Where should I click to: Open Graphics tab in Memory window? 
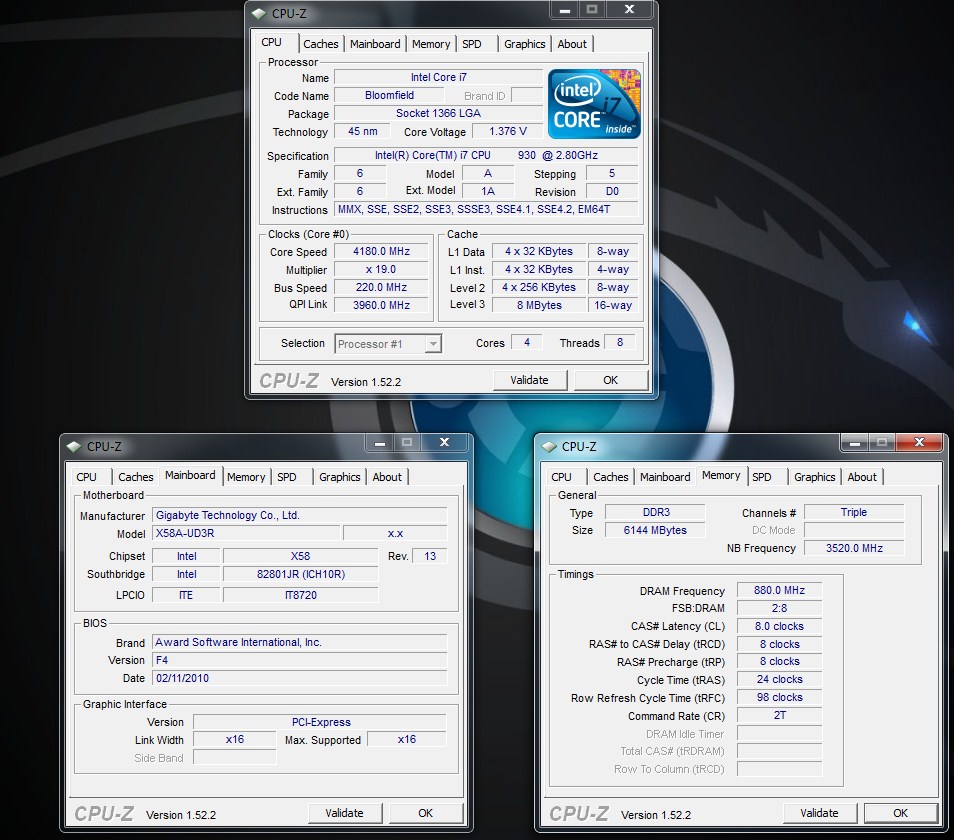tap(815, 477)
